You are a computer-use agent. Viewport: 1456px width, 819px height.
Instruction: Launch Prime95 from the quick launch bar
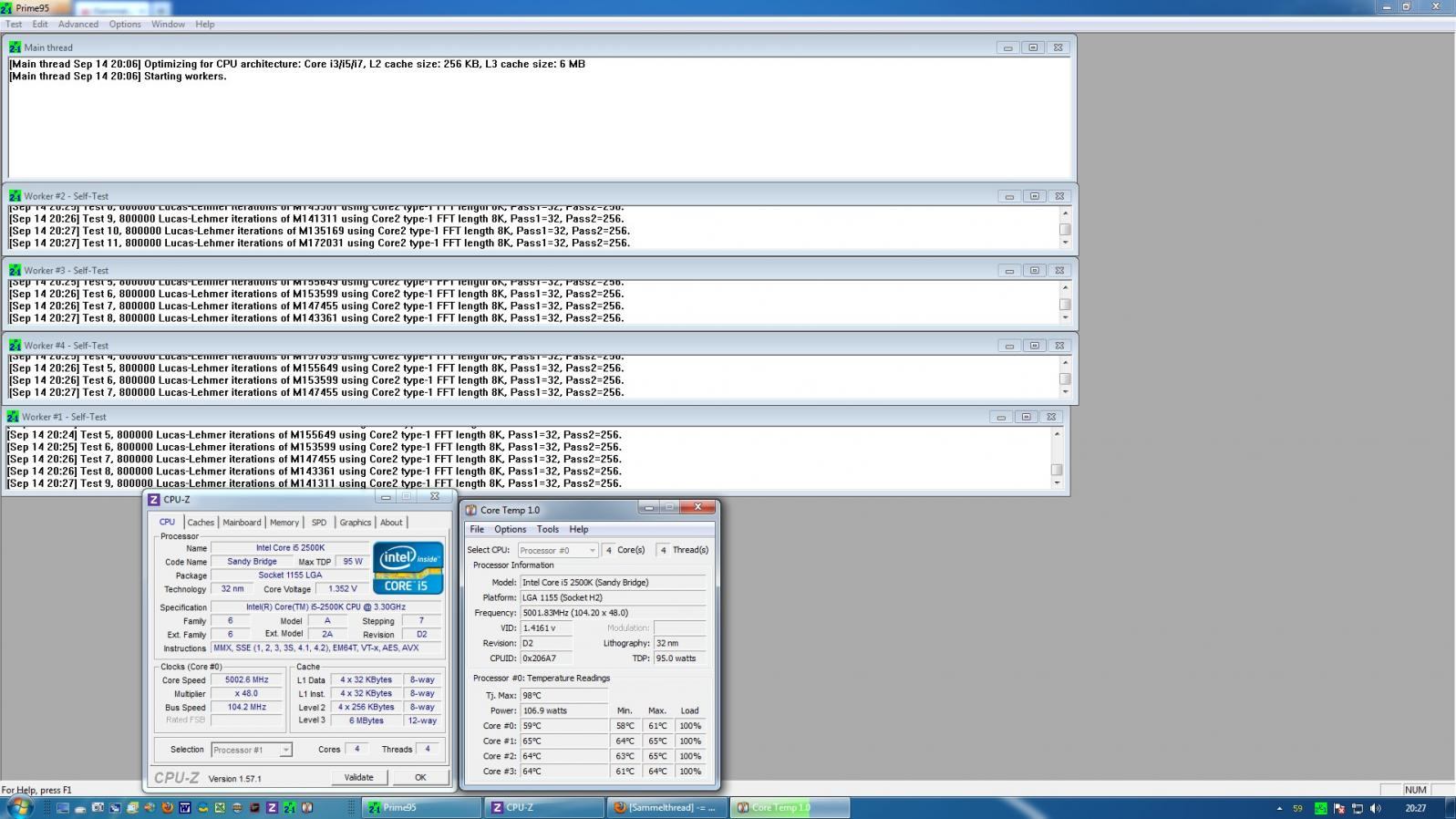289,808
